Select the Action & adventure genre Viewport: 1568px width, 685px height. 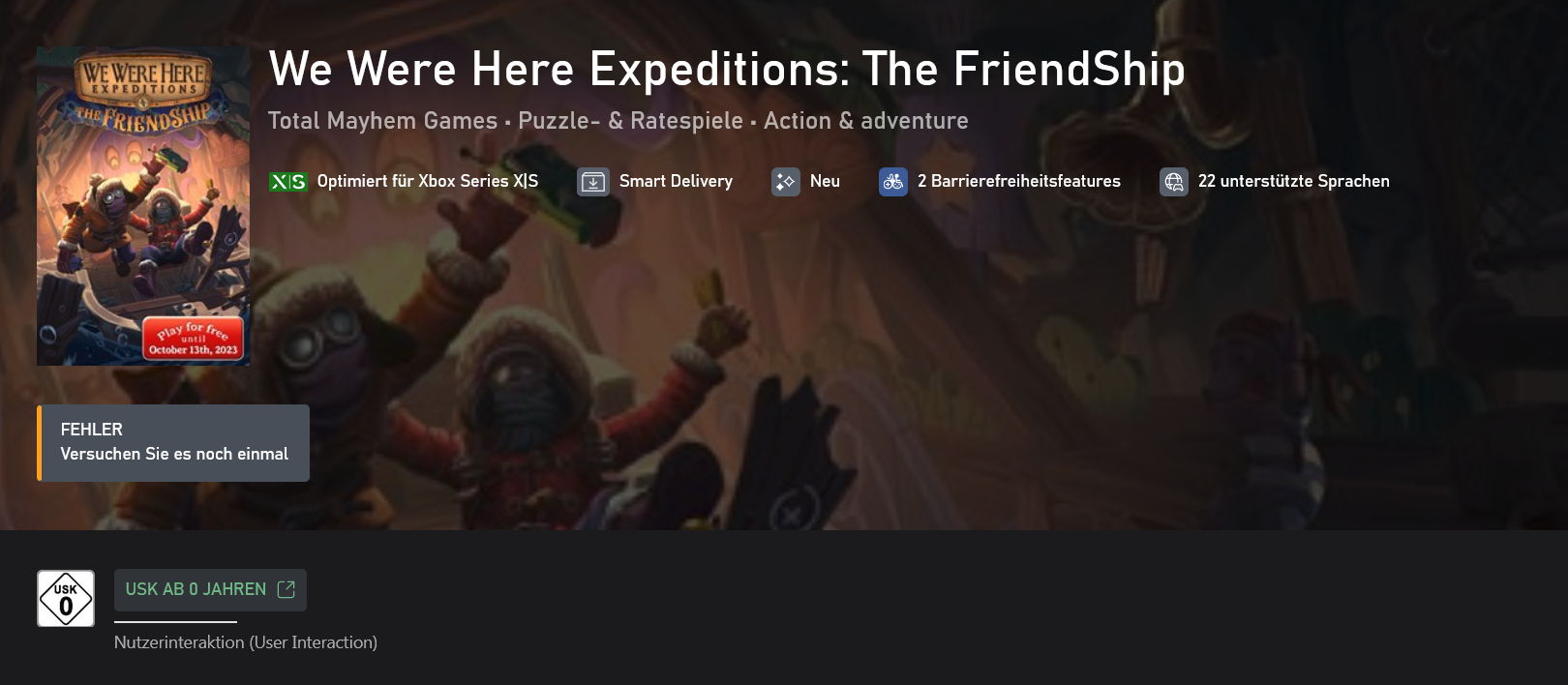pyautogui.click(x=866, y=121)
